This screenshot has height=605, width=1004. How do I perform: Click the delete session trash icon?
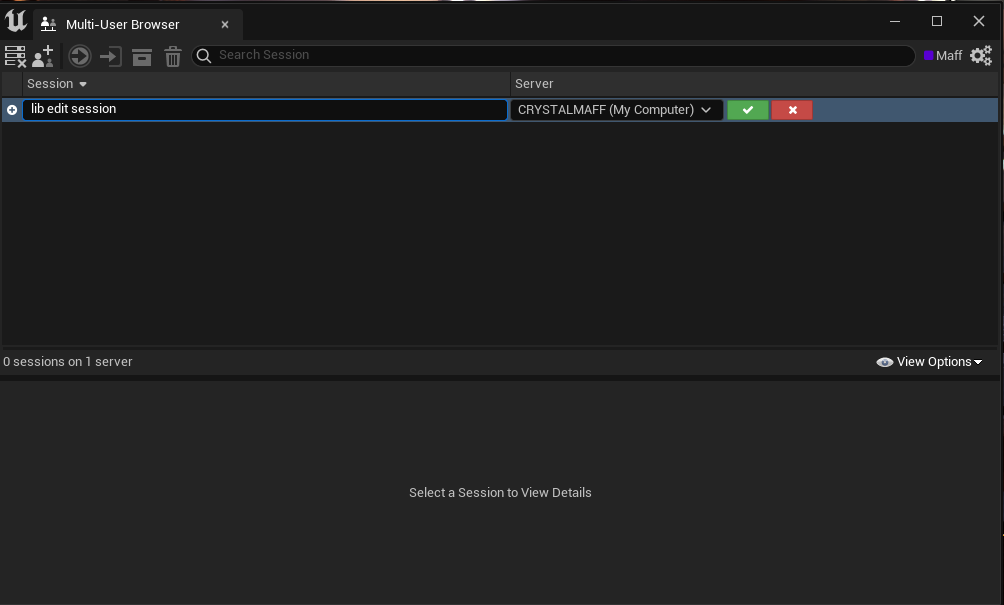pos(172,56)
